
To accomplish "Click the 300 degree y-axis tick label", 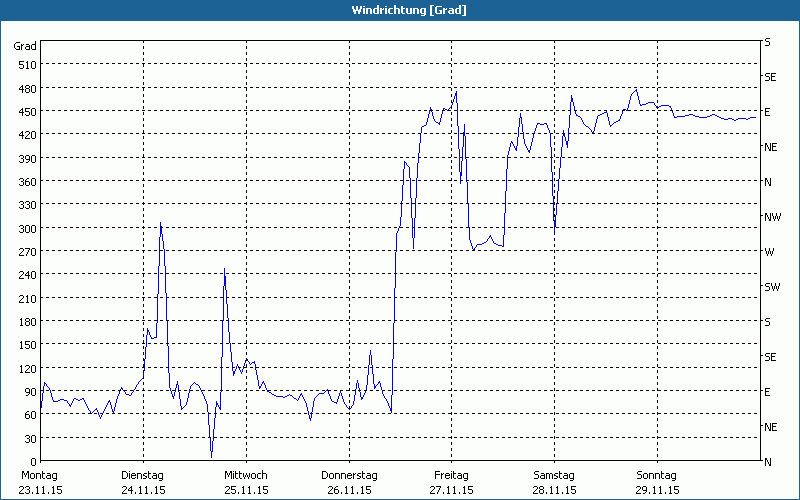I will (25, 228).
